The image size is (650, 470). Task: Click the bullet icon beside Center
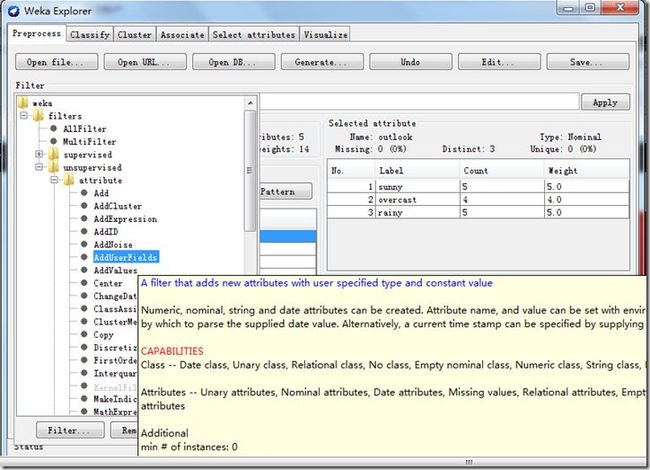[x=84, y=283]
